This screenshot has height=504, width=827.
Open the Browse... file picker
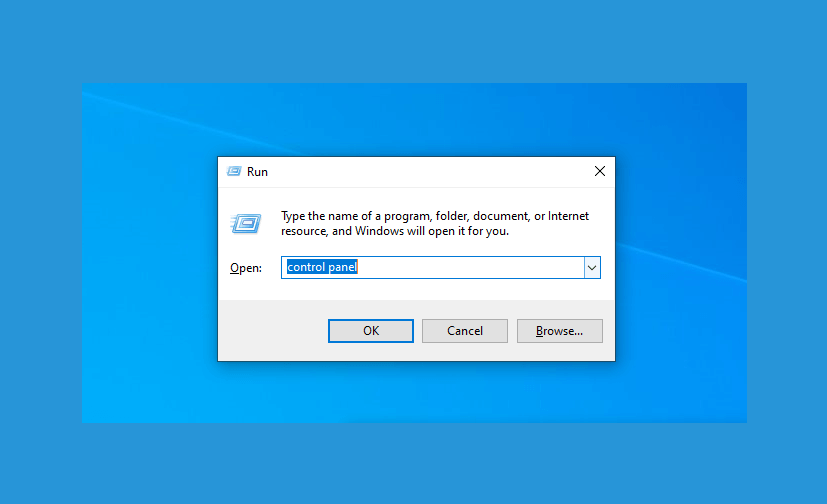(x=560, y=331)
